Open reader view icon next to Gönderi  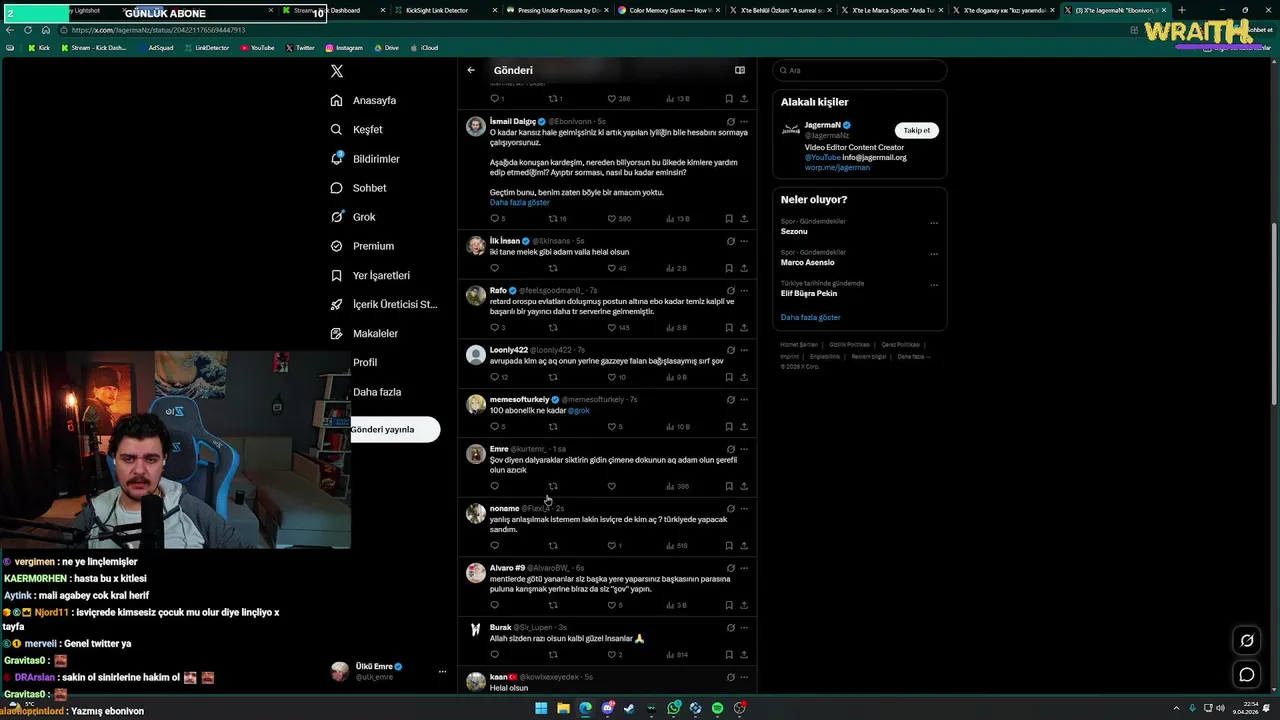(x=740, y=70)
